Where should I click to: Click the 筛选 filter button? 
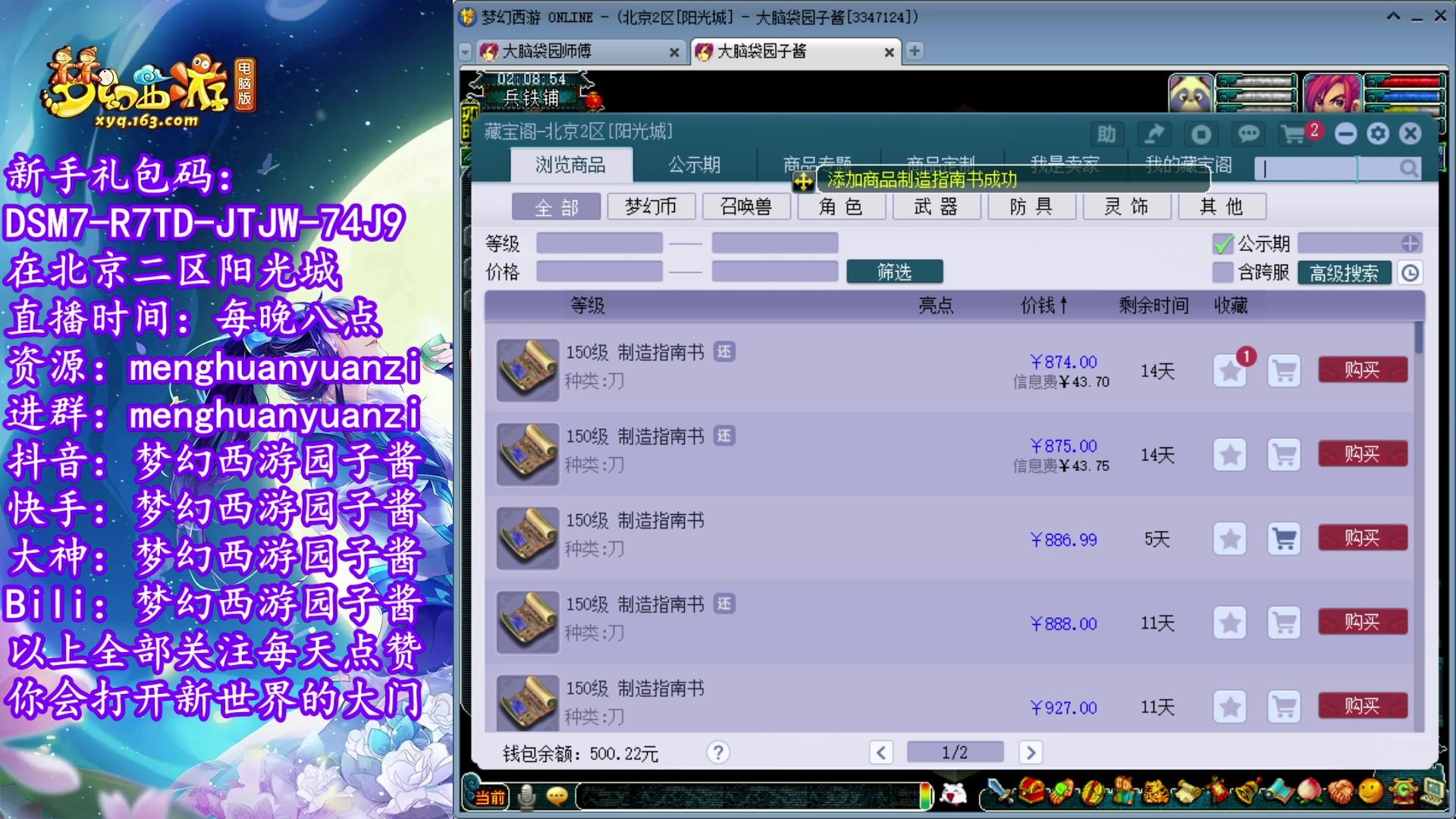click(x=895, y=271)
